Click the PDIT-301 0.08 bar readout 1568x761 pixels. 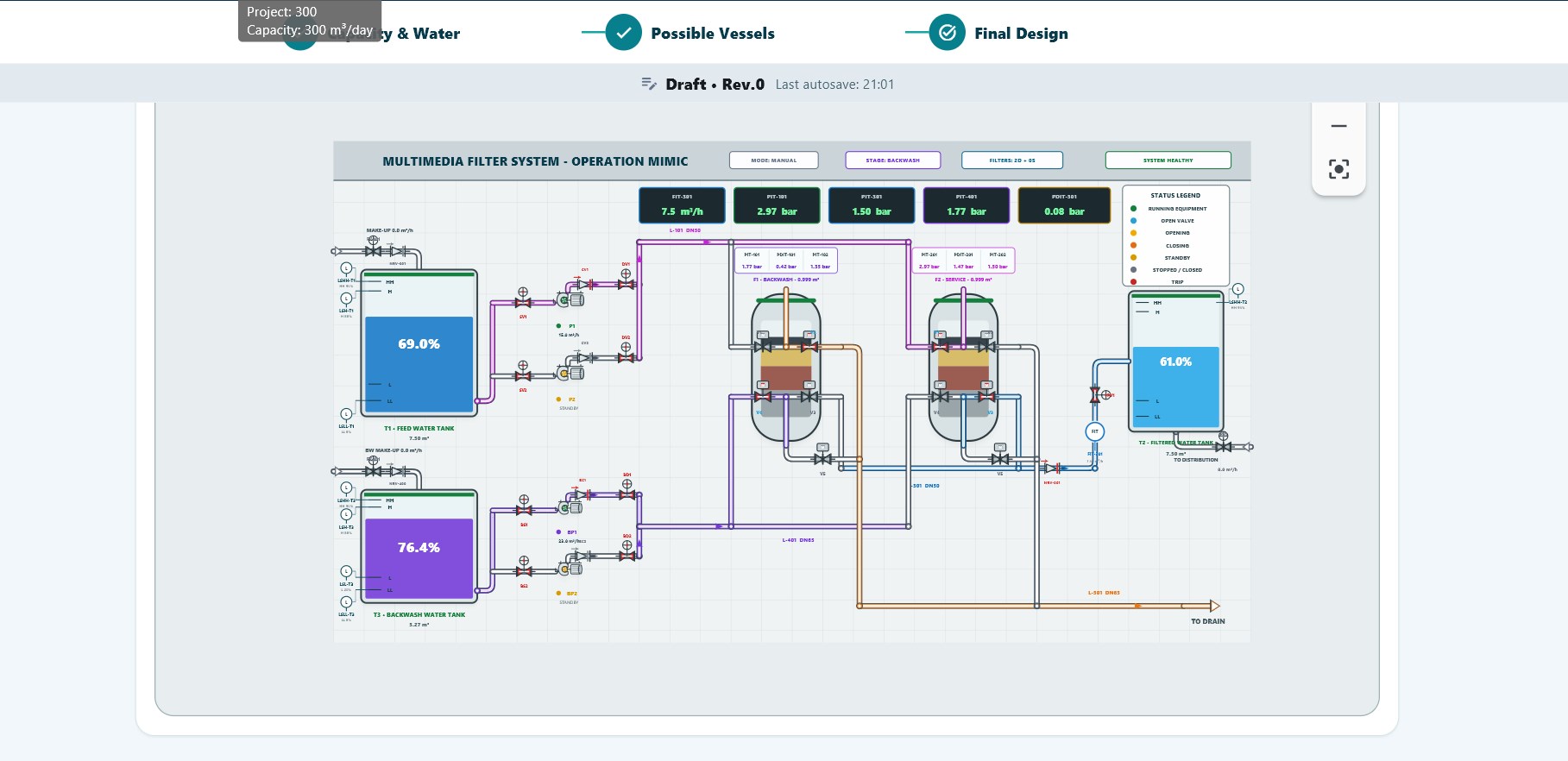[1064, 205]
